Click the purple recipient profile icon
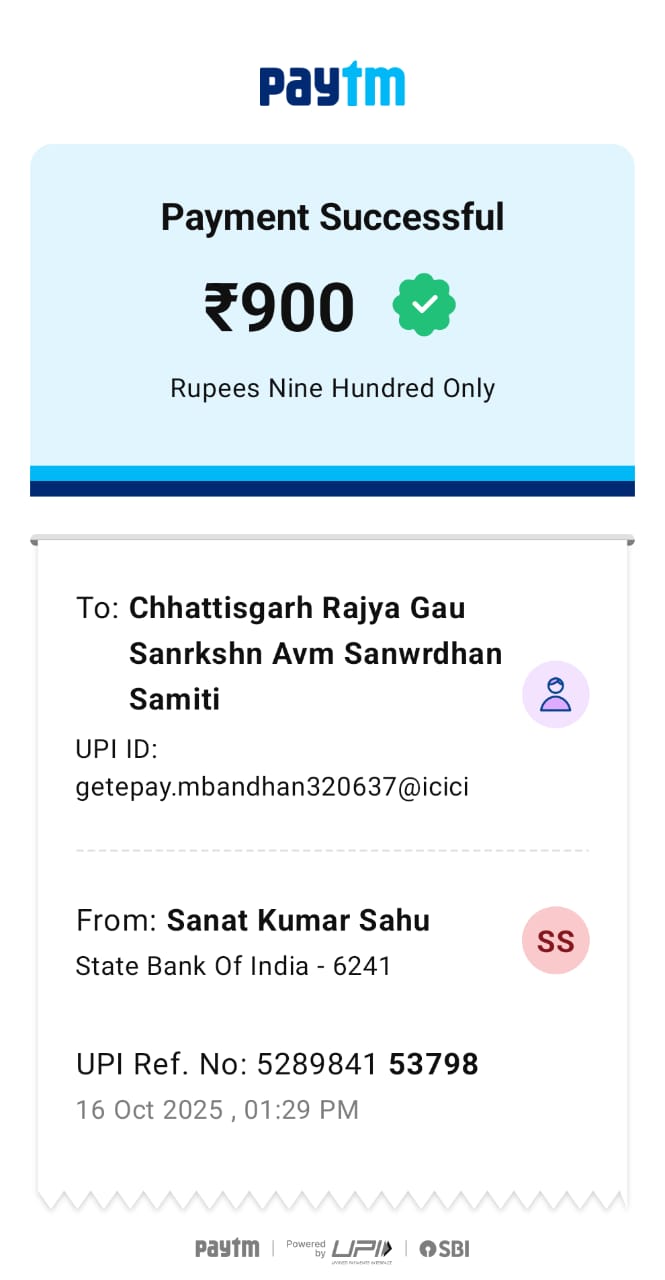665x1280 pixels. point(555,694)
